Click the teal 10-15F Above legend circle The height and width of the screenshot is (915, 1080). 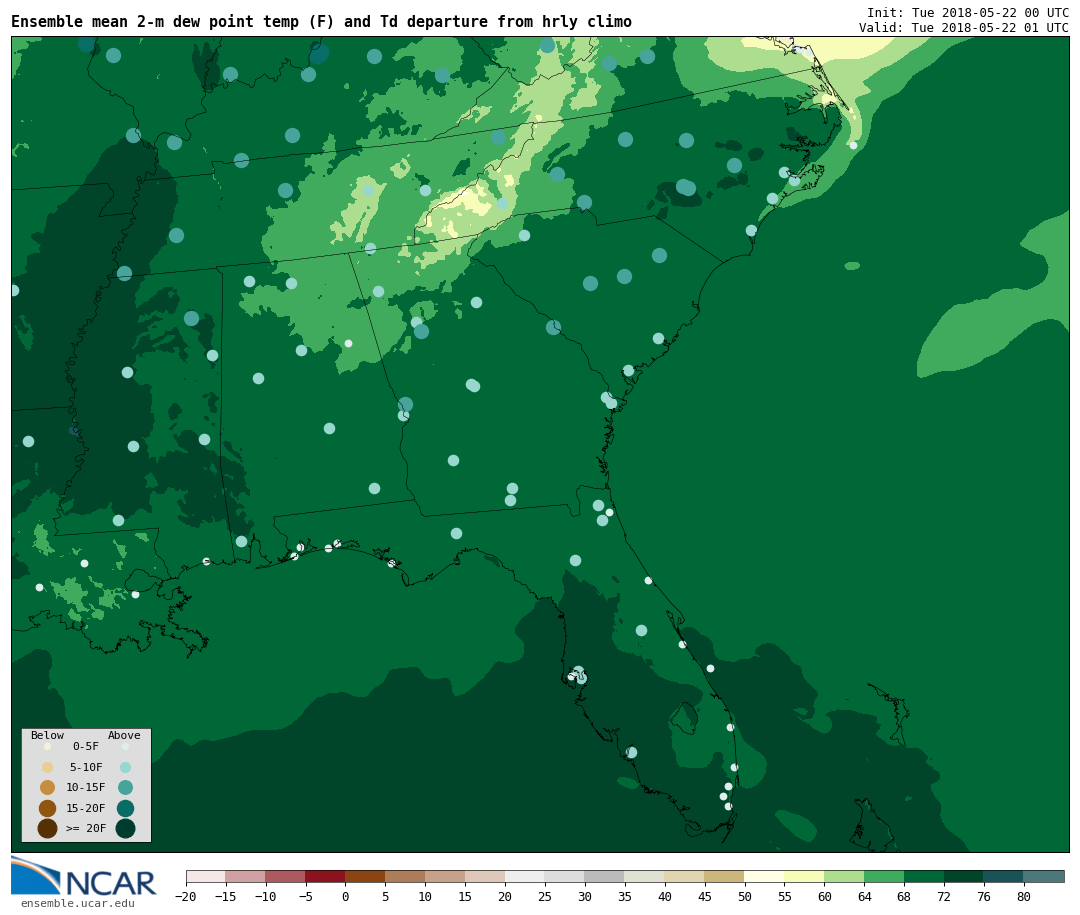pos(125,787)
